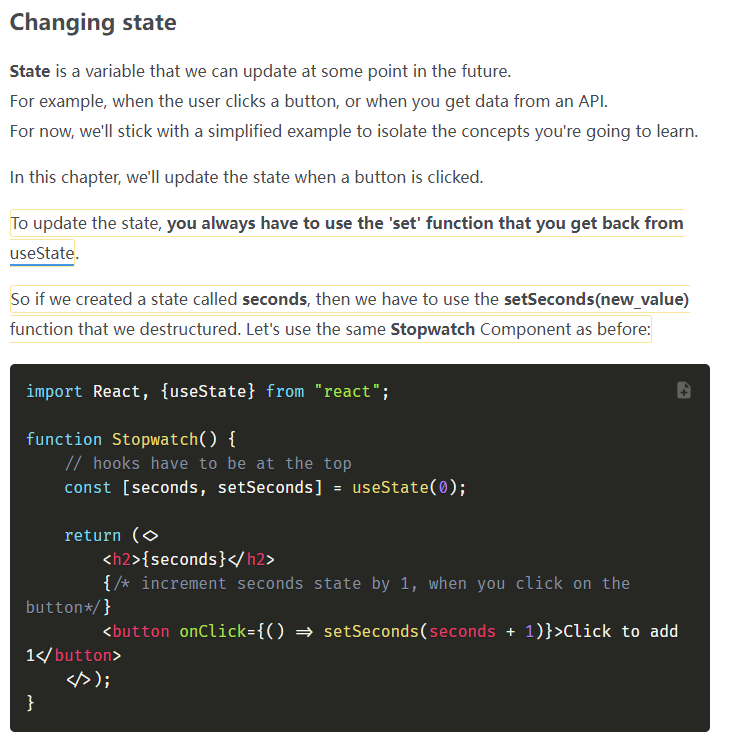Click the sentence about updating state on button click
This screenshot has width=750, height=739.
coord(246,177)
